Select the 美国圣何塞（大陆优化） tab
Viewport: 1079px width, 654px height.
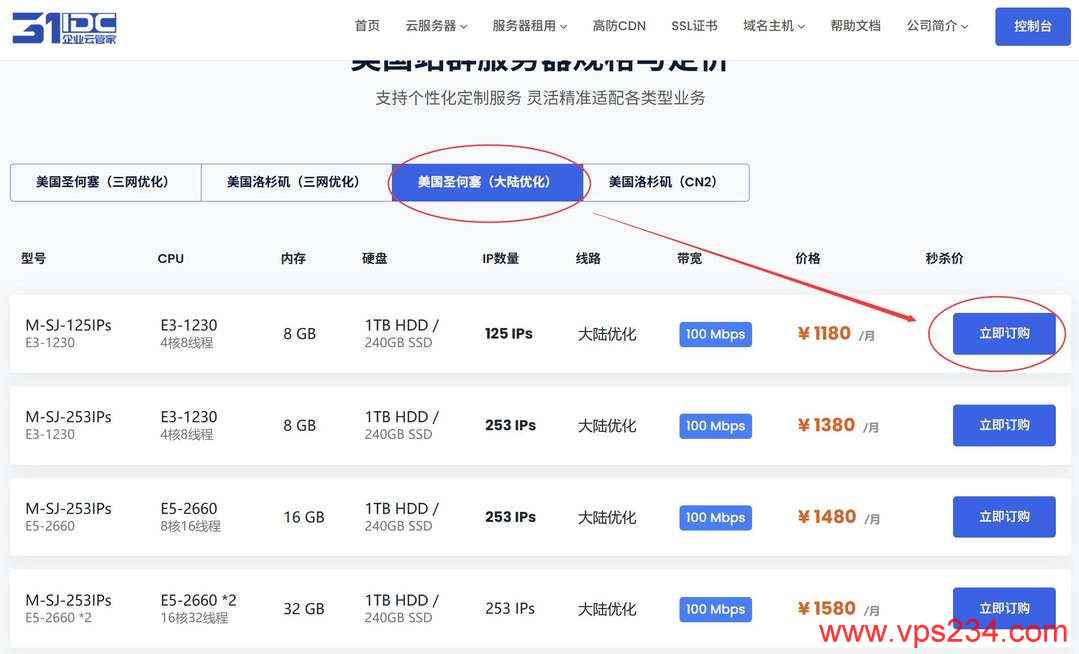click(486, 182)
